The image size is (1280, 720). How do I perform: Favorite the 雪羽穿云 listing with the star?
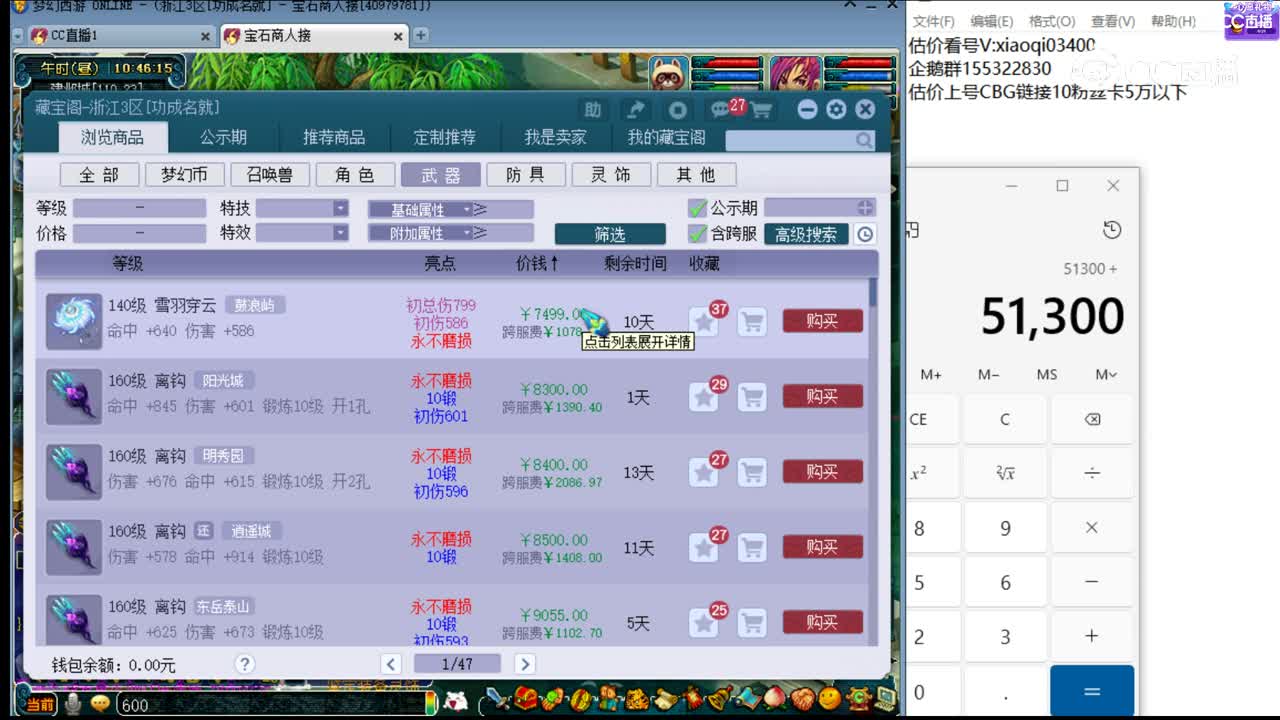[x=704, y=320]
